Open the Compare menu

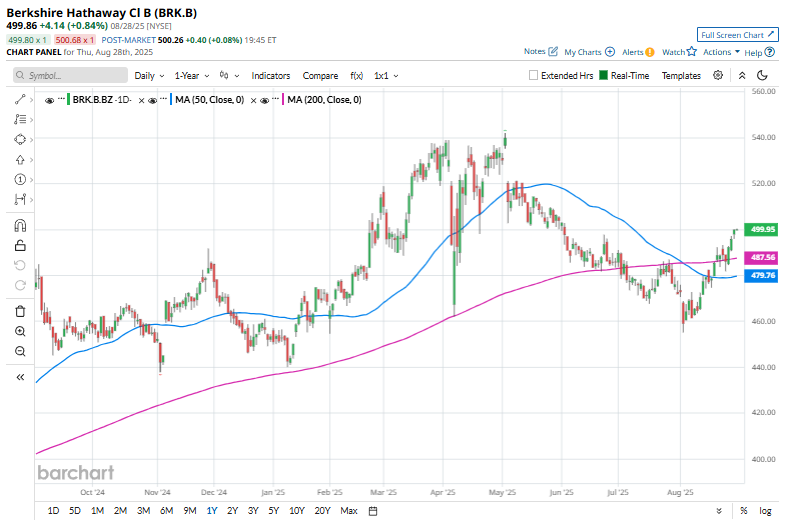coord(320,76)
